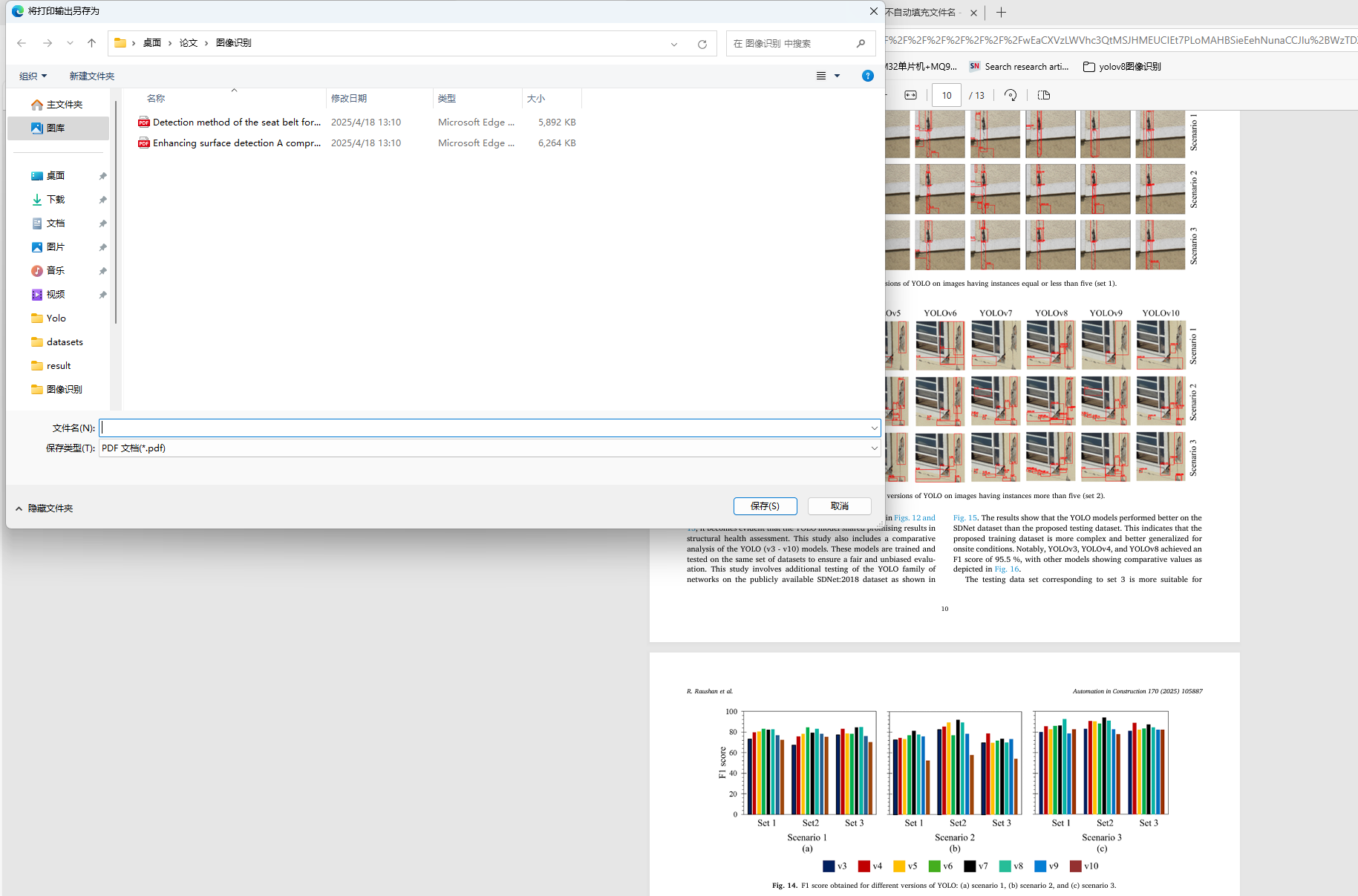Select 主文件夹 in navigation pane
Image resolution: width=1358 pixels, height=896 pixels.
pyautogui.click(x=57, y=105)
